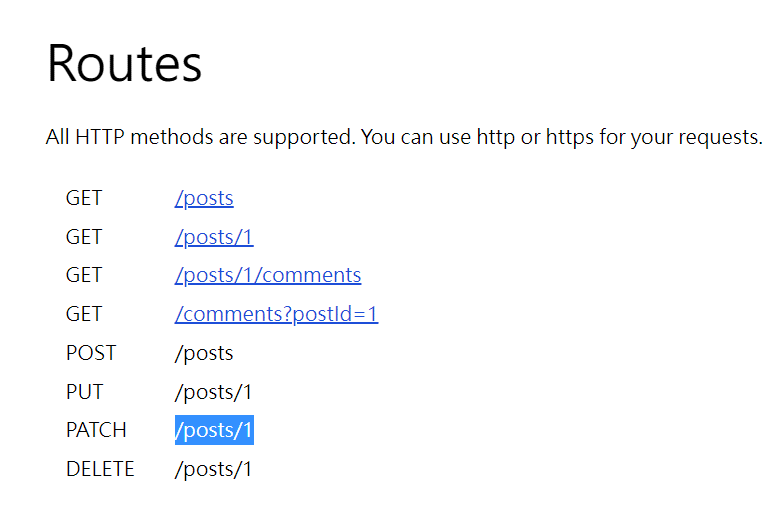
Task: Click the highlighted /posts/1 path beside PATCH
Action: (x=214, y=430)
